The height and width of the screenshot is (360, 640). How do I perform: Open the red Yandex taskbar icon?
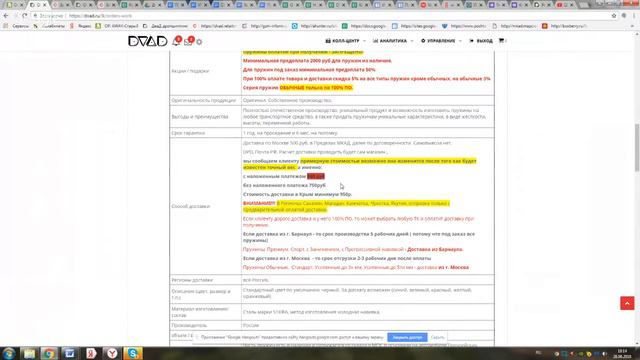[91, 353]
